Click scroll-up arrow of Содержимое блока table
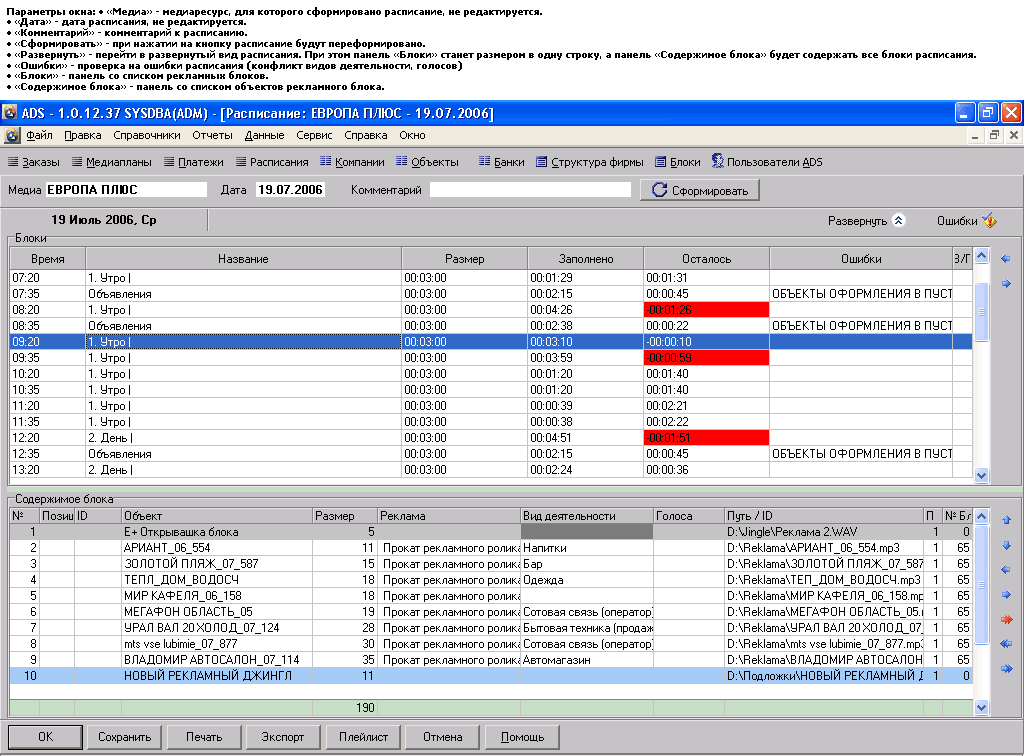 pos(981,516)
